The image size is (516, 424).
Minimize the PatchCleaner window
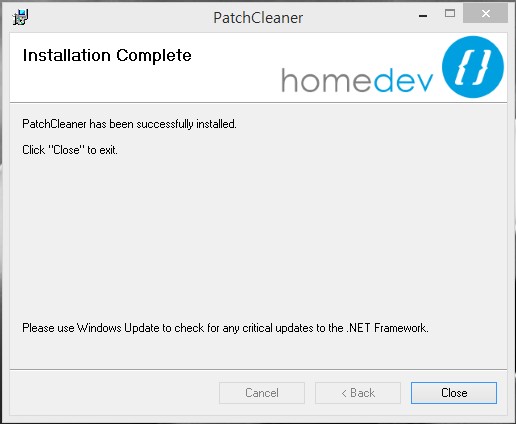(x=423, y=15)
